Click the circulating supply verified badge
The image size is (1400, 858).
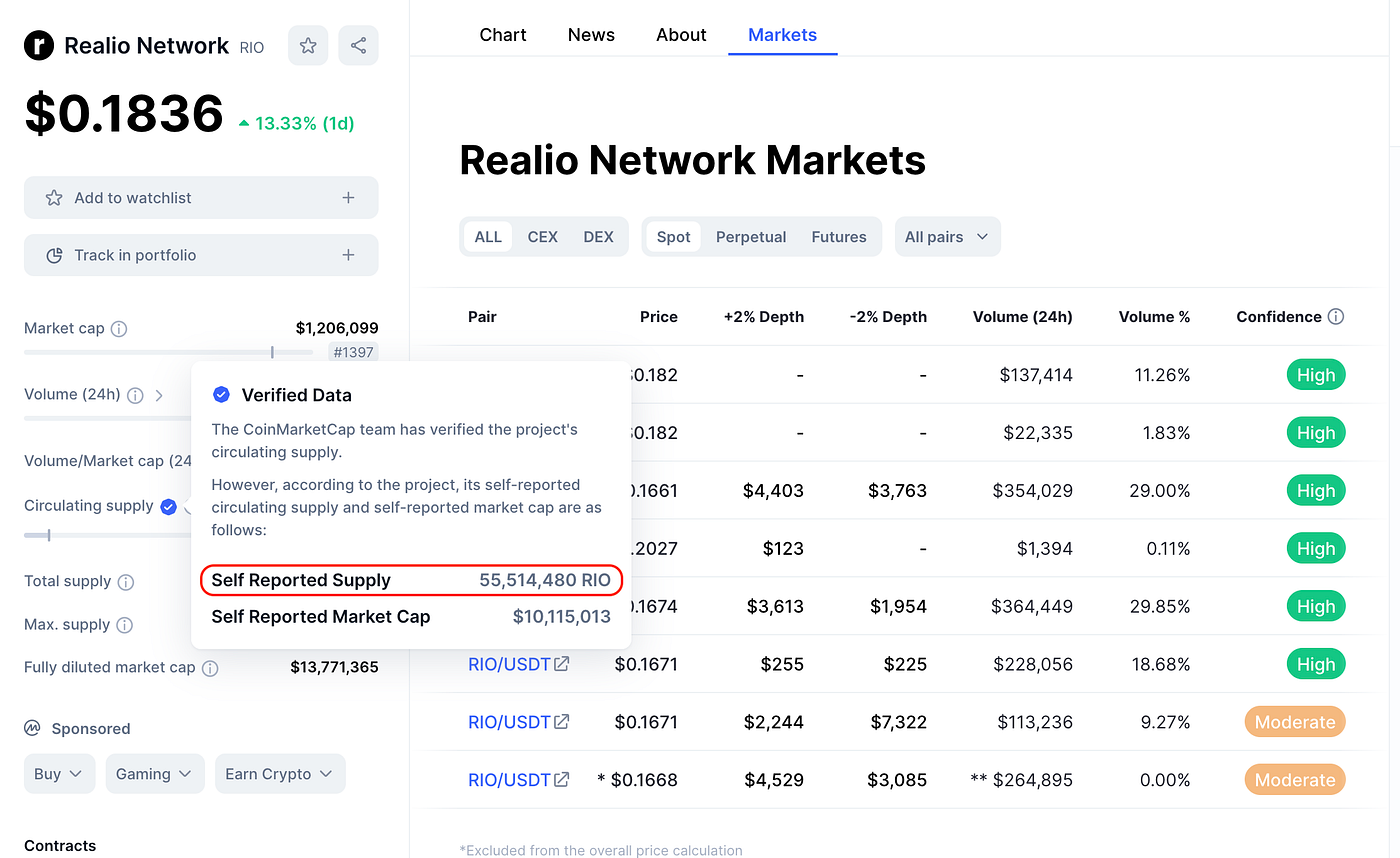(x=168, y=506)
